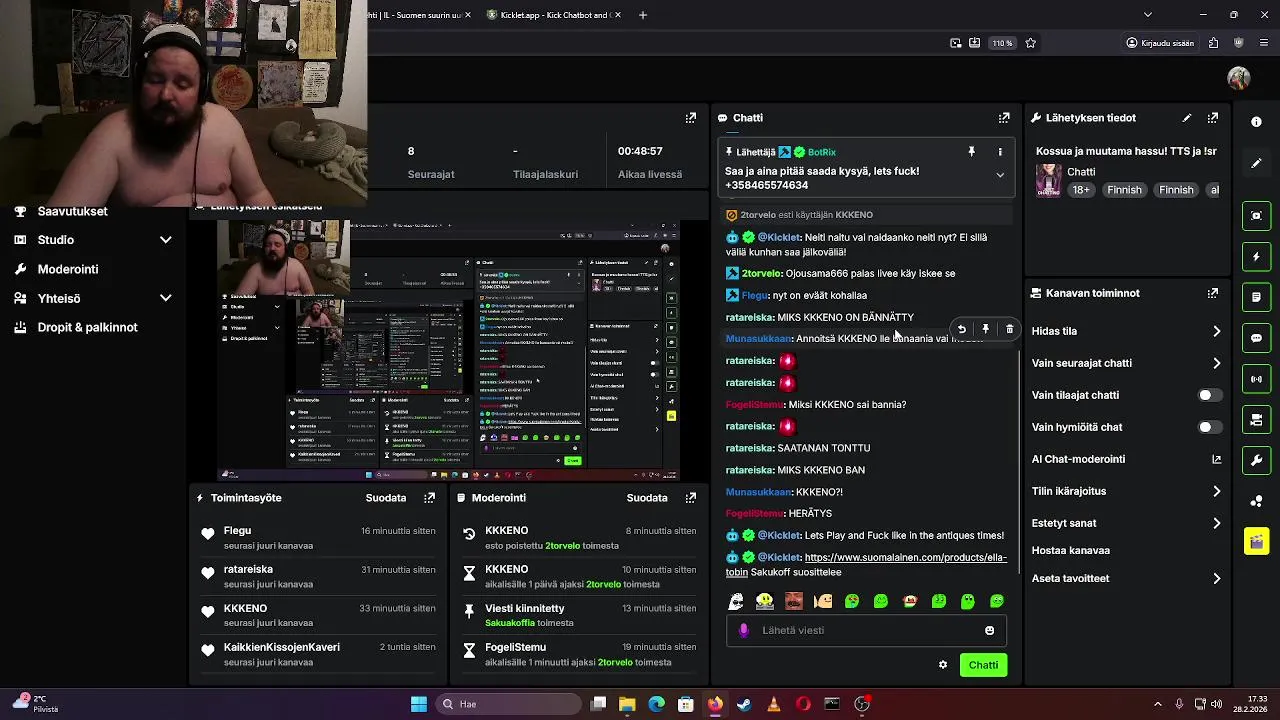Click Hostaa kanavaa option
Image resolution: width=1280 pixels, height=720 pixels.
[1071, 550]
